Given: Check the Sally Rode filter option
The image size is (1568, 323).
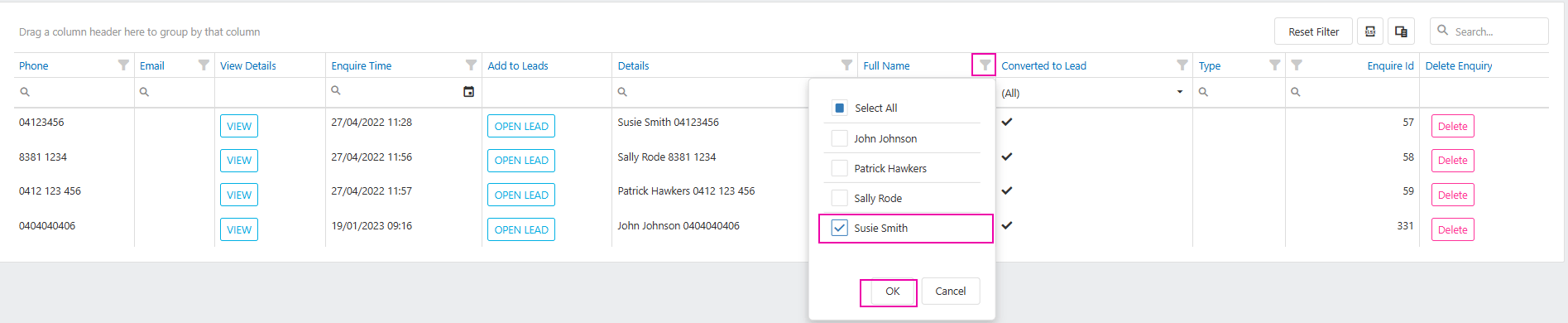Looking at the screenshot, I should click(x=840, y=198).
